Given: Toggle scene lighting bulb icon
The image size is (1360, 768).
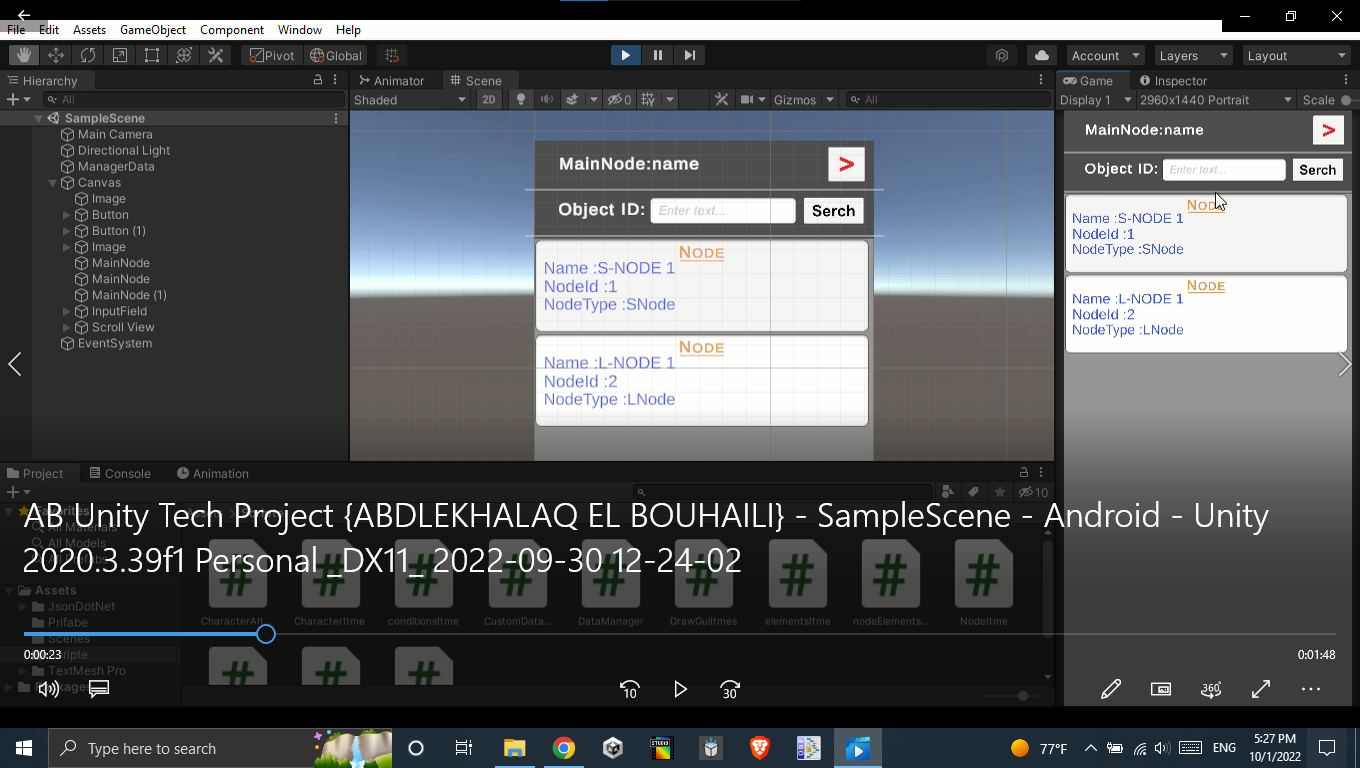Looking at the screenshot, I should click(520, 100).
